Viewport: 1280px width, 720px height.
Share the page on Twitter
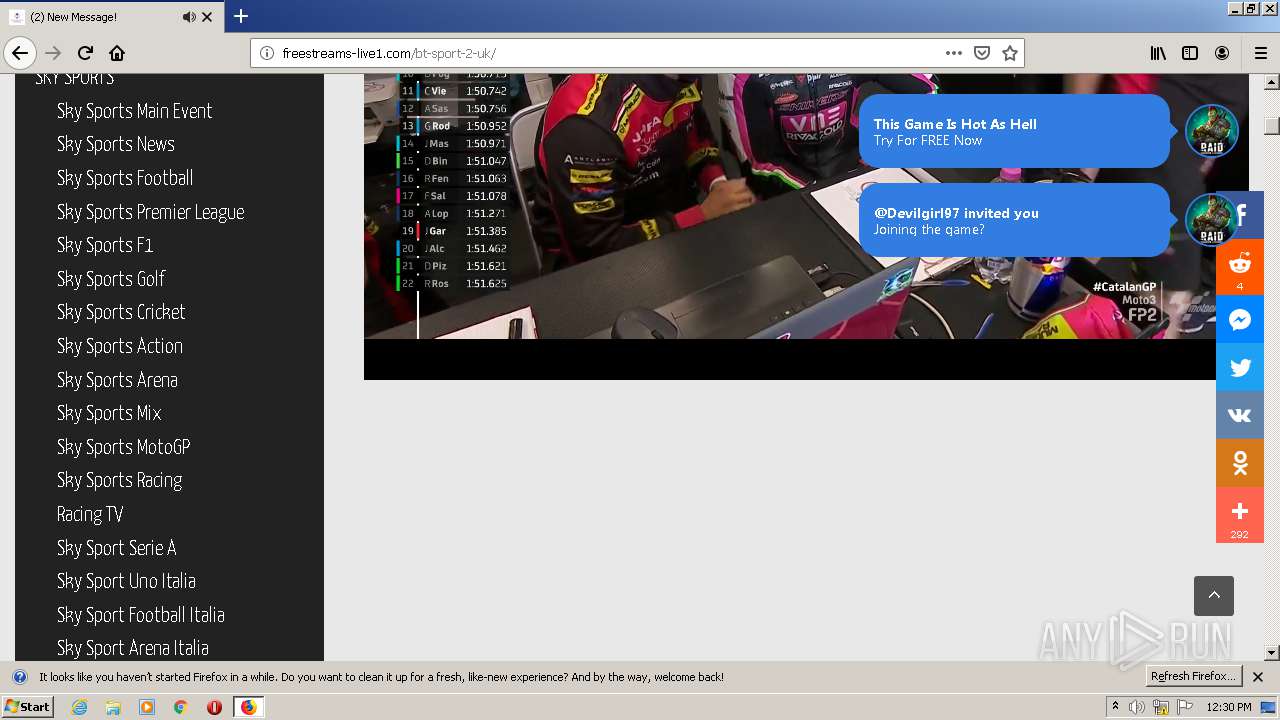pyautogui.click(x=1240, y=367)
